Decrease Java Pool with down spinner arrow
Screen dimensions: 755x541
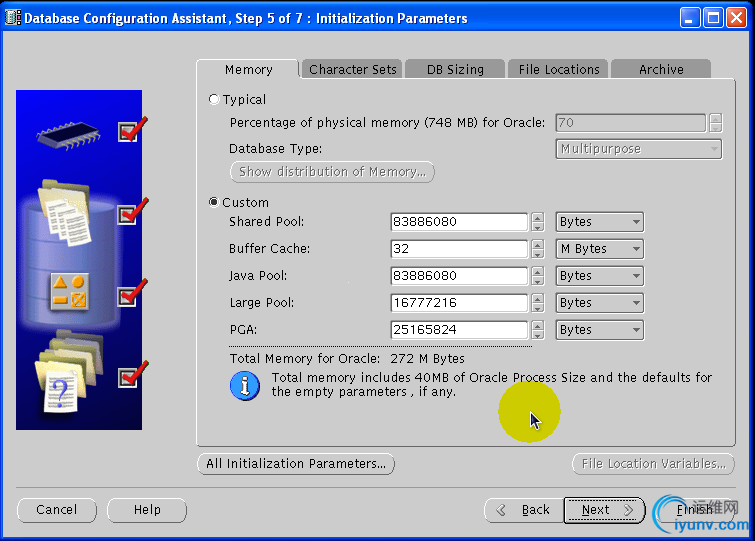tap(538, 281)
